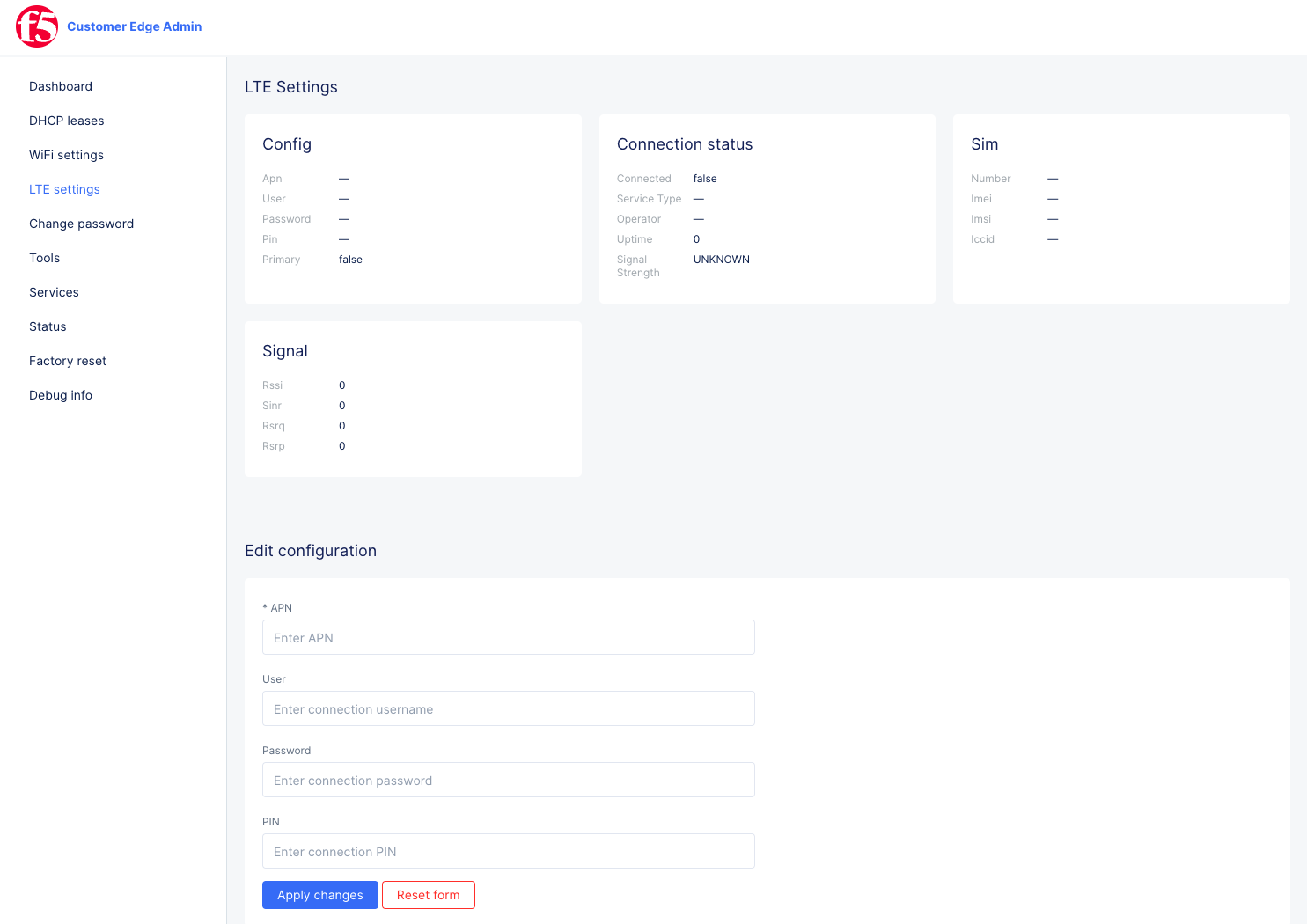Image resolution: width=1307 pixels, height=924 pixels.
Task: Click the Reset form button
Action: click(429, 895)
